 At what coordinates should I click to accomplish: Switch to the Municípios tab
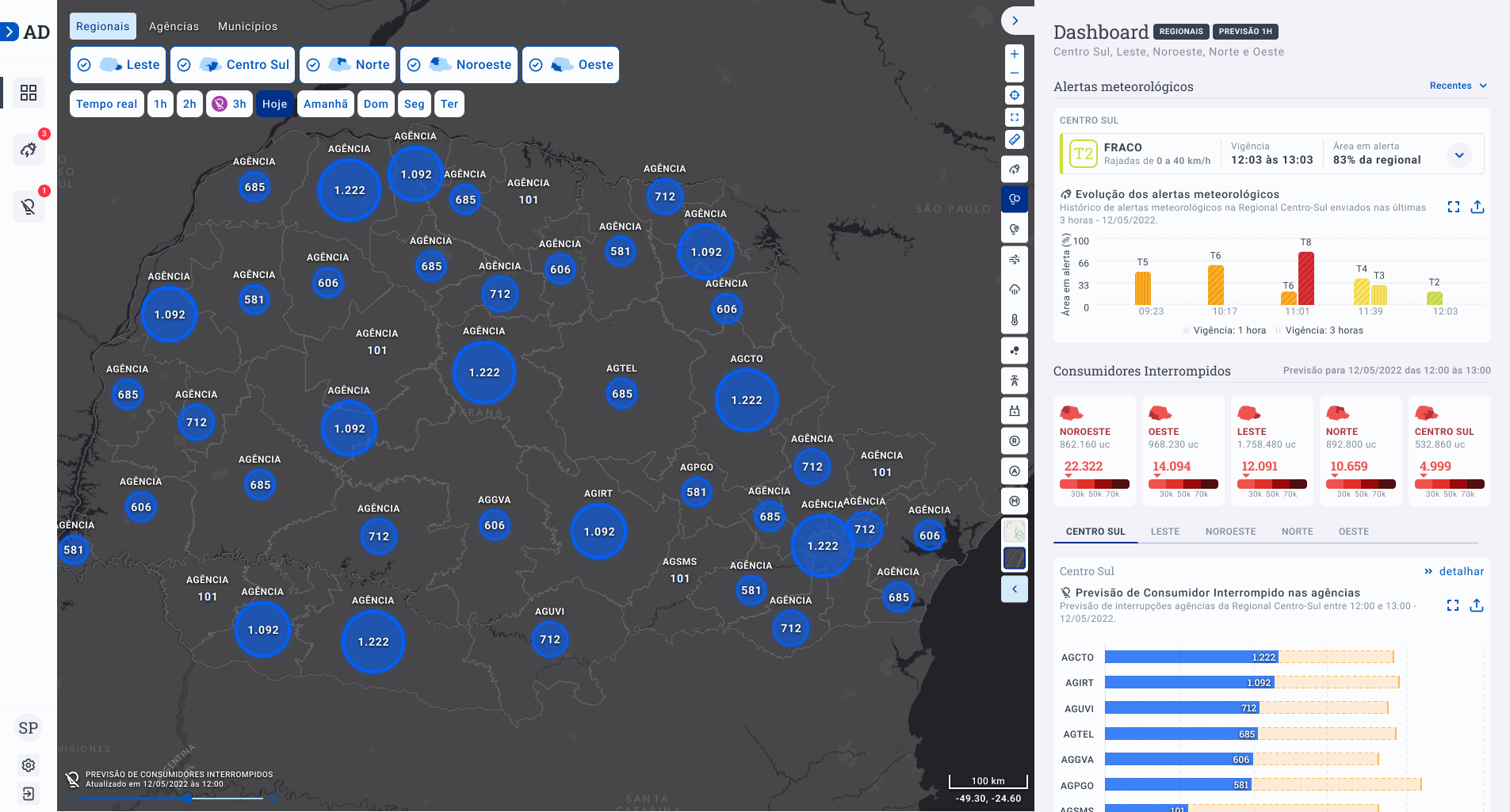[247, 26]
